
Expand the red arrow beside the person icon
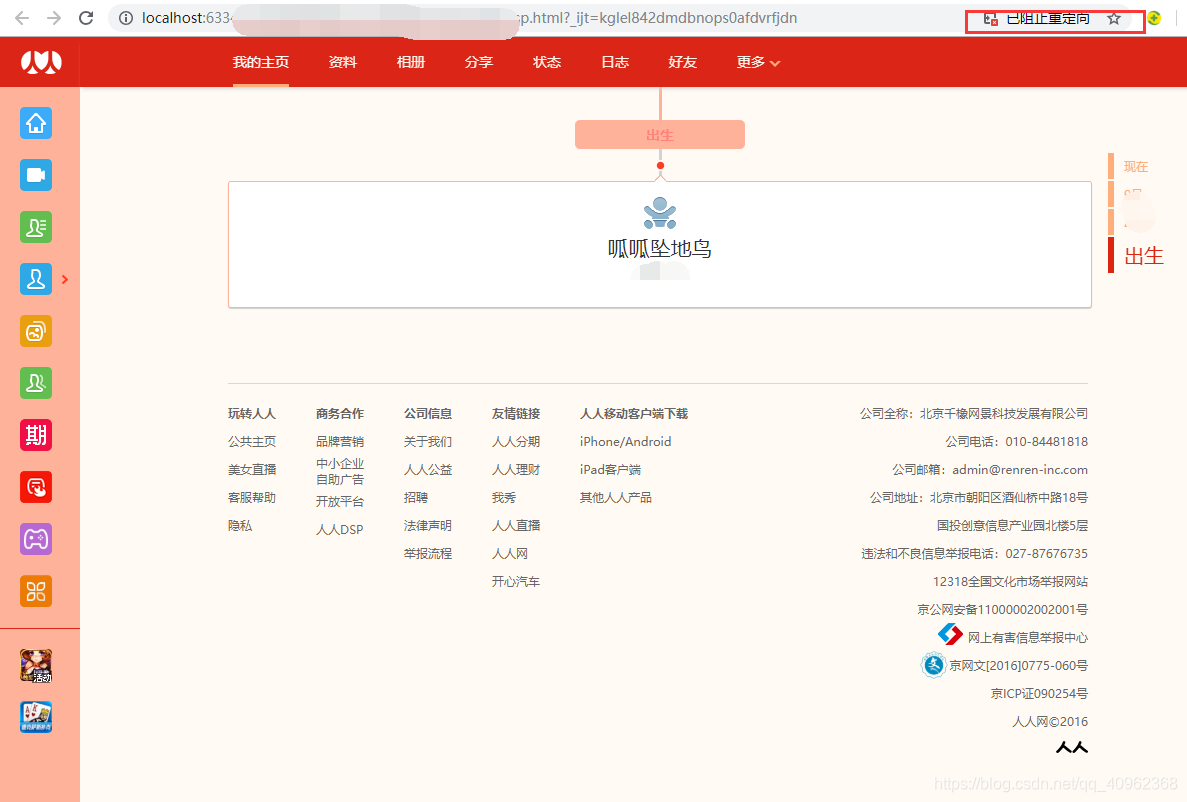click(65, 279)
